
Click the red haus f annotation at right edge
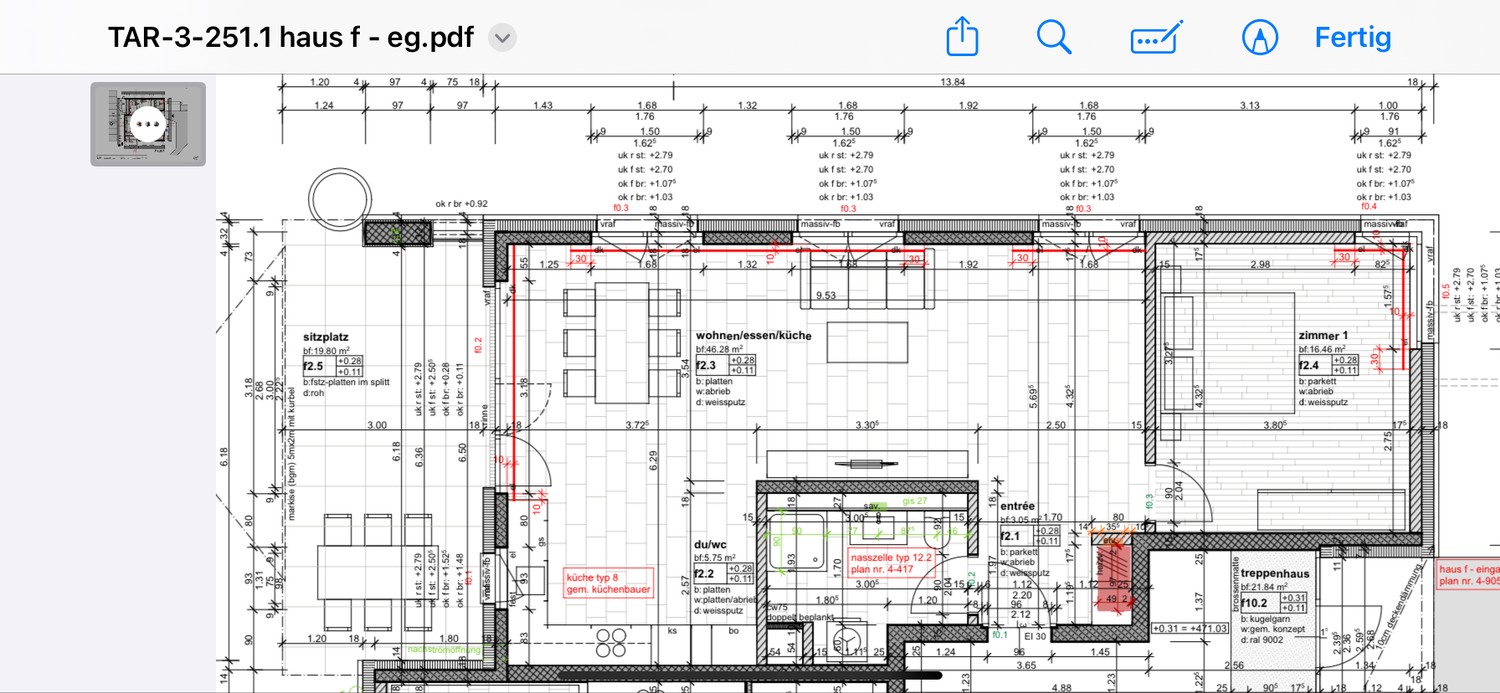pyautogui.click(x=1466, y=572)
